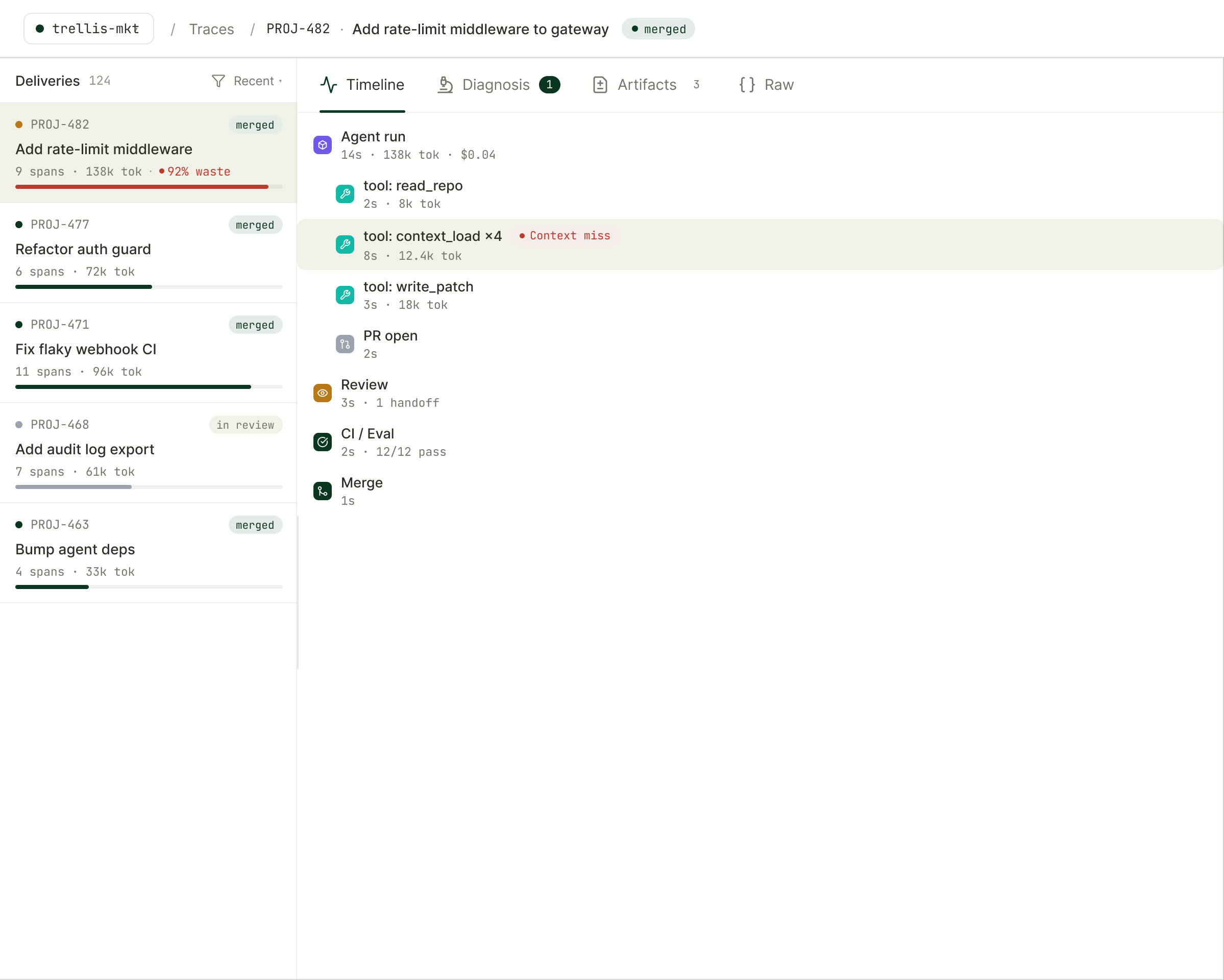The image size is (1224, 980).
Task: Click the Raw braces icon
Action: 747,85
